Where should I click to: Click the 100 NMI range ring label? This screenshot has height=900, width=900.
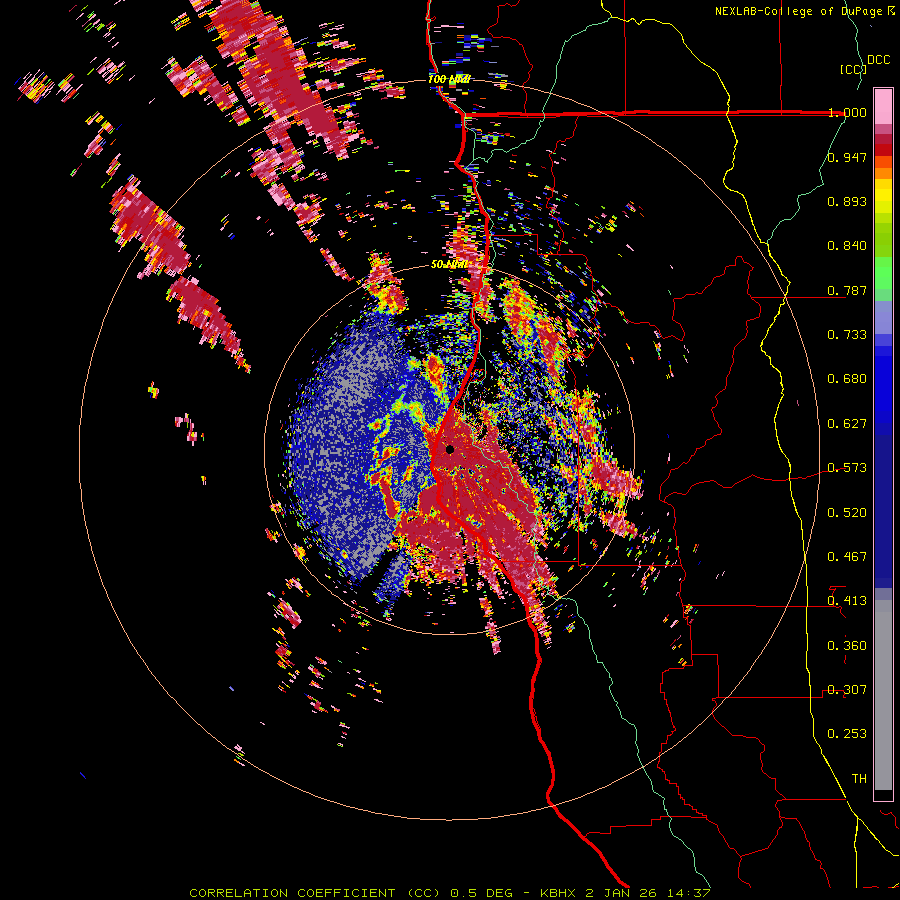449,79
